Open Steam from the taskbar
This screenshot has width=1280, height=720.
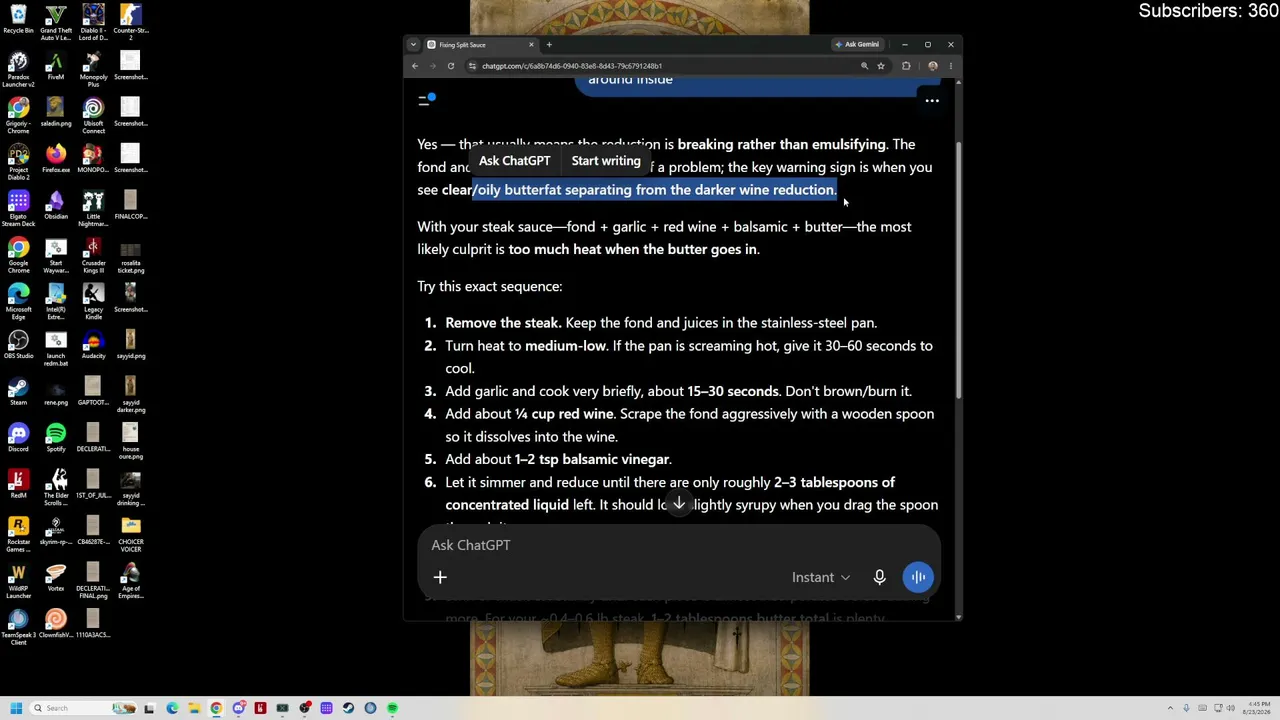(x=348, y=708)
